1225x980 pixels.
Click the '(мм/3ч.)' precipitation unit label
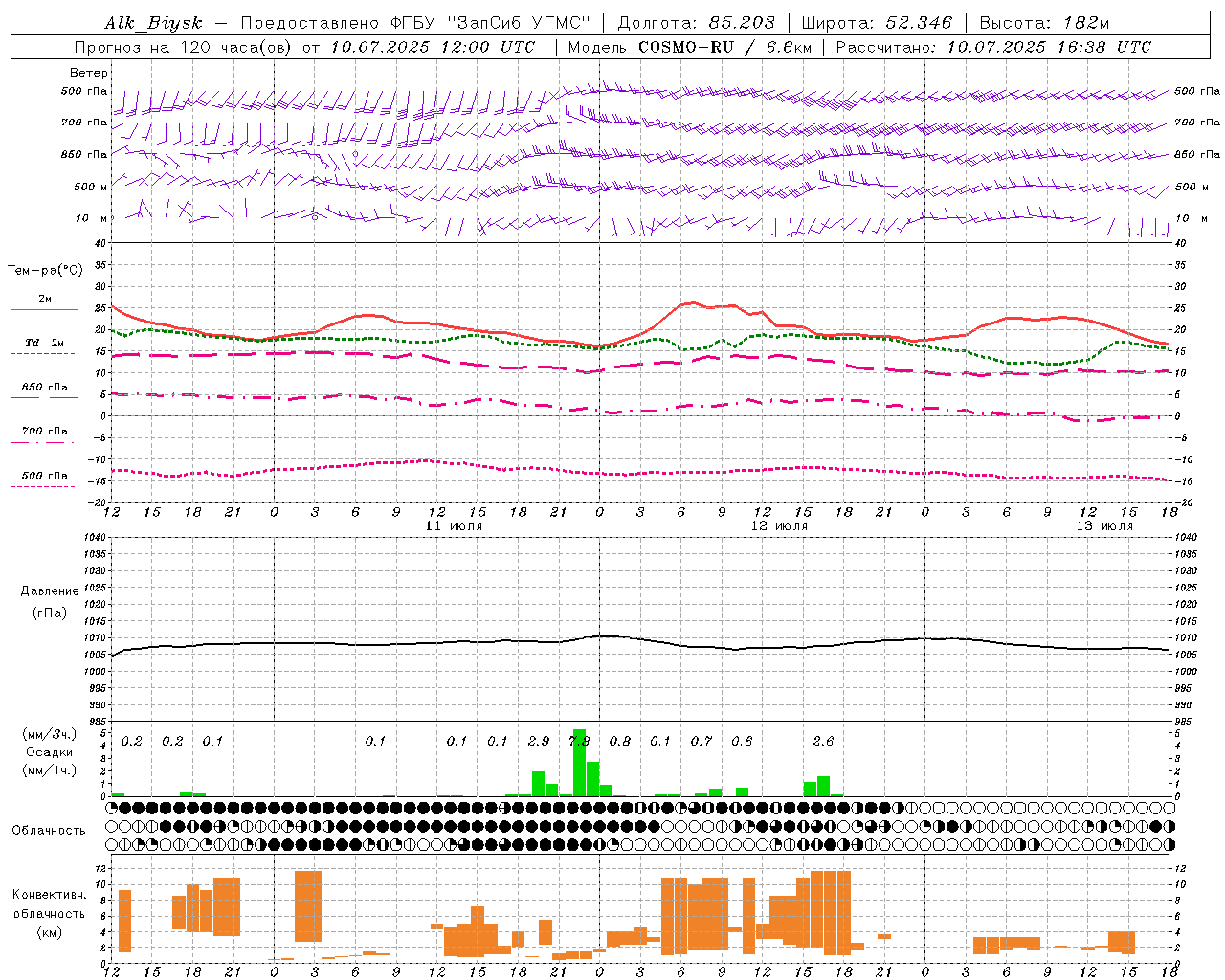point(49,734)
